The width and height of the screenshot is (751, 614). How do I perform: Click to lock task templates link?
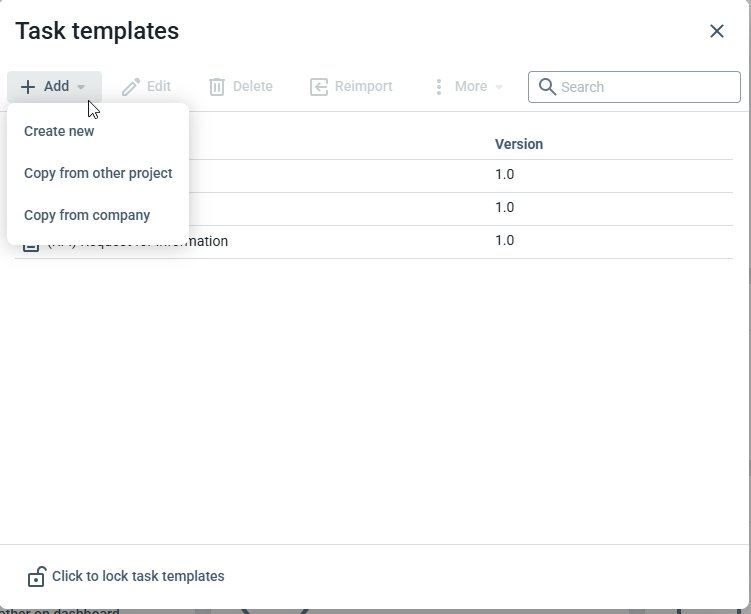coord(138,576)
